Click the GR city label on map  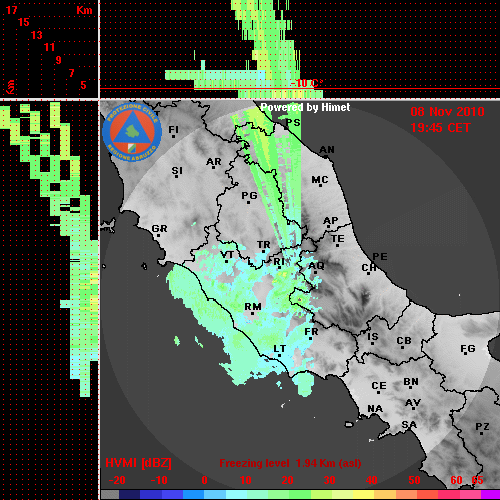pyautogui.click(x=159, y=229)
